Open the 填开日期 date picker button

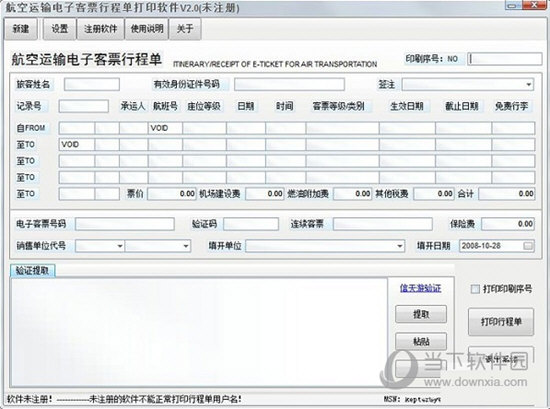tap(528, 246)
